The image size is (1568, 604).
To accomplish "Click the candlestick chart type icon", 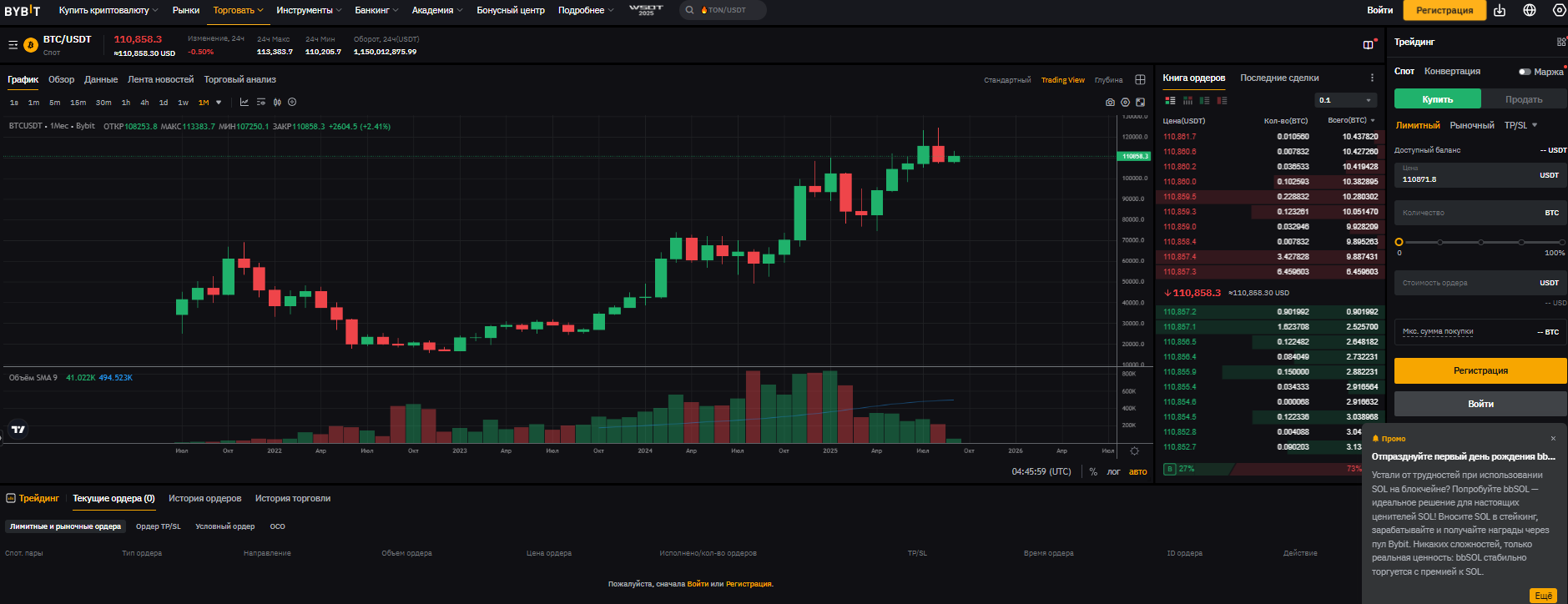I will point(277,103).
